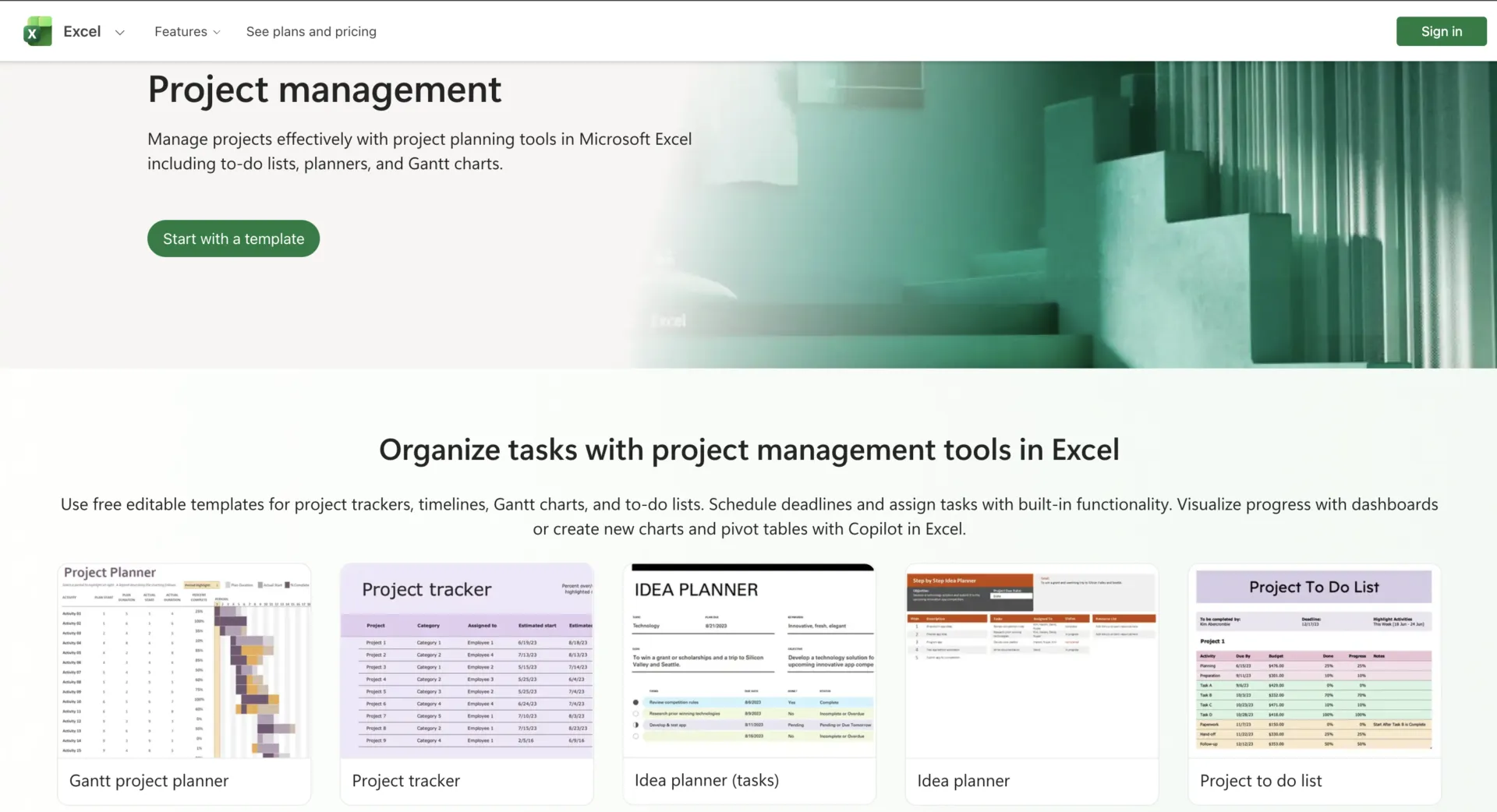Select the Gantt project planner title

(x=149, y=781)
